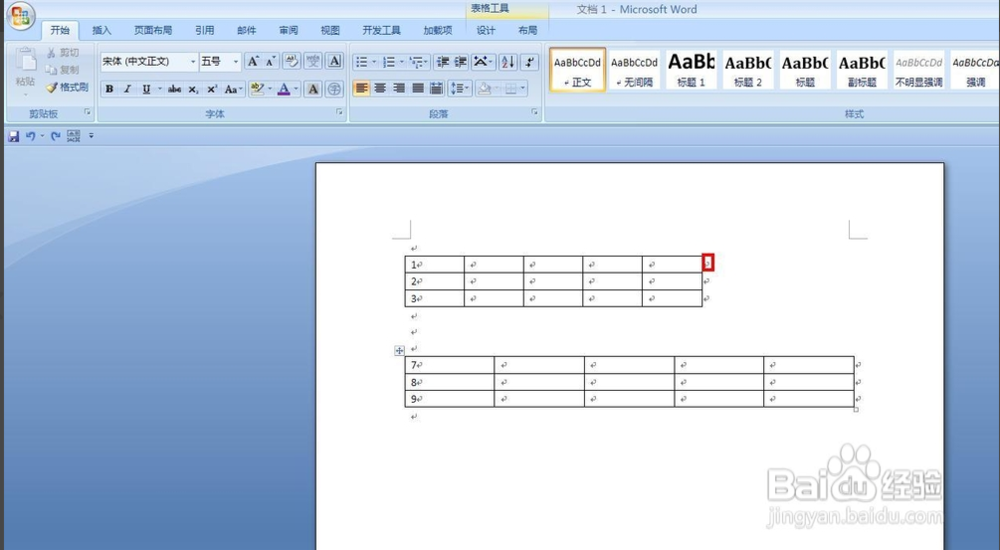The width and height of the screenshot is (1000, 550).
Task: Open the font size 五号 dropdown
Action: [x=235, y=61]
